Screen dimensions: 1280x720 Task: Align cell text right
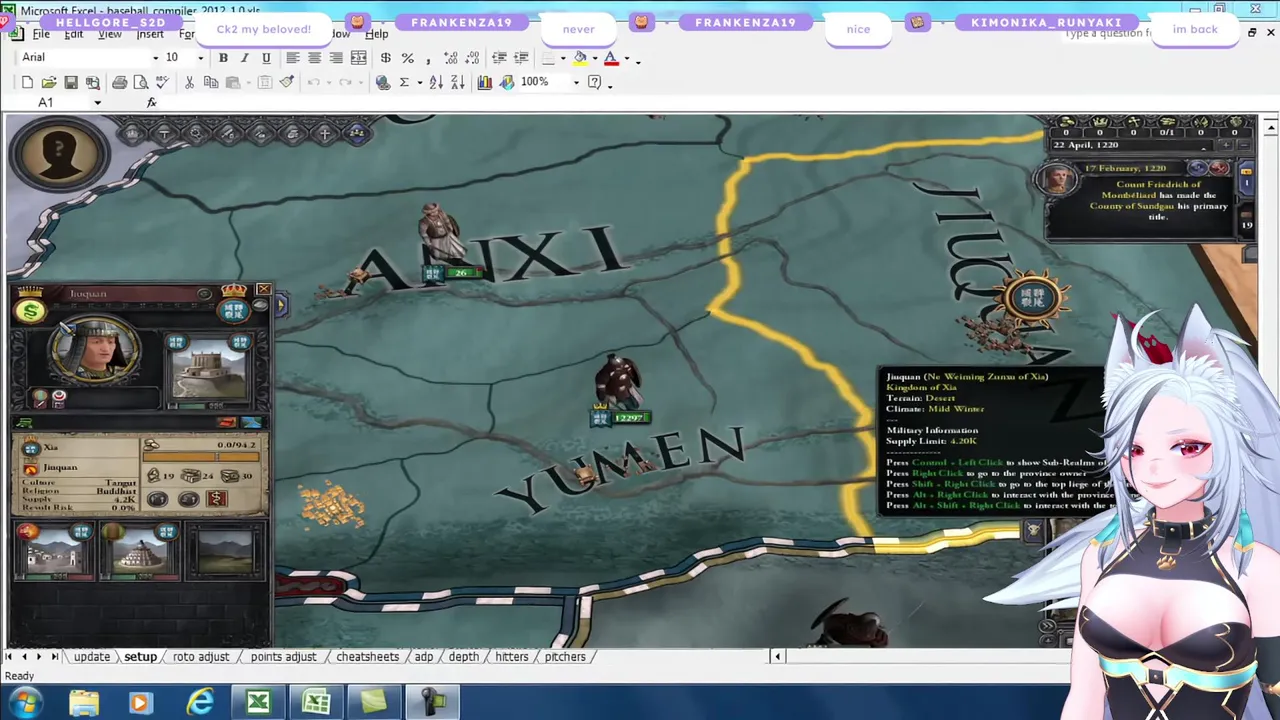pyautogui.click(x=336, y=58)
